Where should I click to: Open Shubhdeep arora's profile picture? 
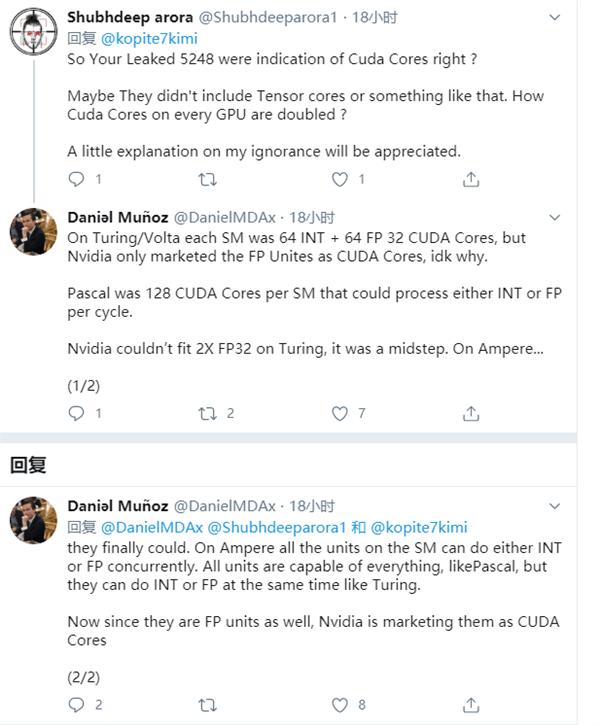[33, 32]
